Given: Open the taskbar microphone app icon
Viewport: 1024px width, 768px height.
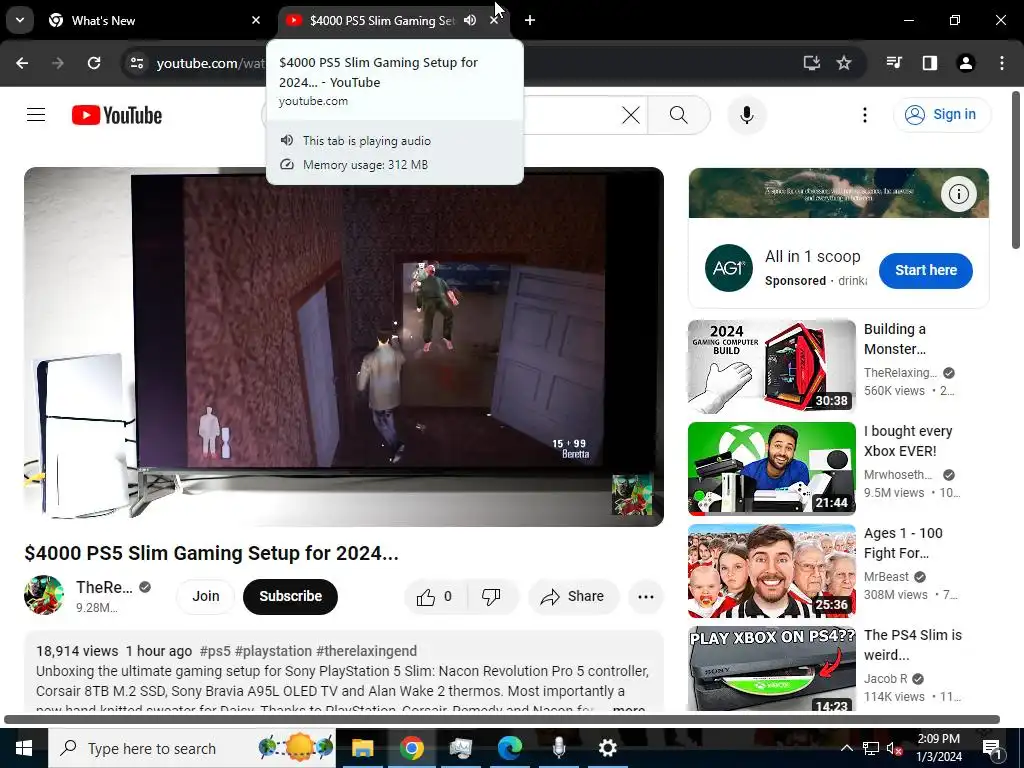Looking at the screenshot, I should (x=558, y=748).
